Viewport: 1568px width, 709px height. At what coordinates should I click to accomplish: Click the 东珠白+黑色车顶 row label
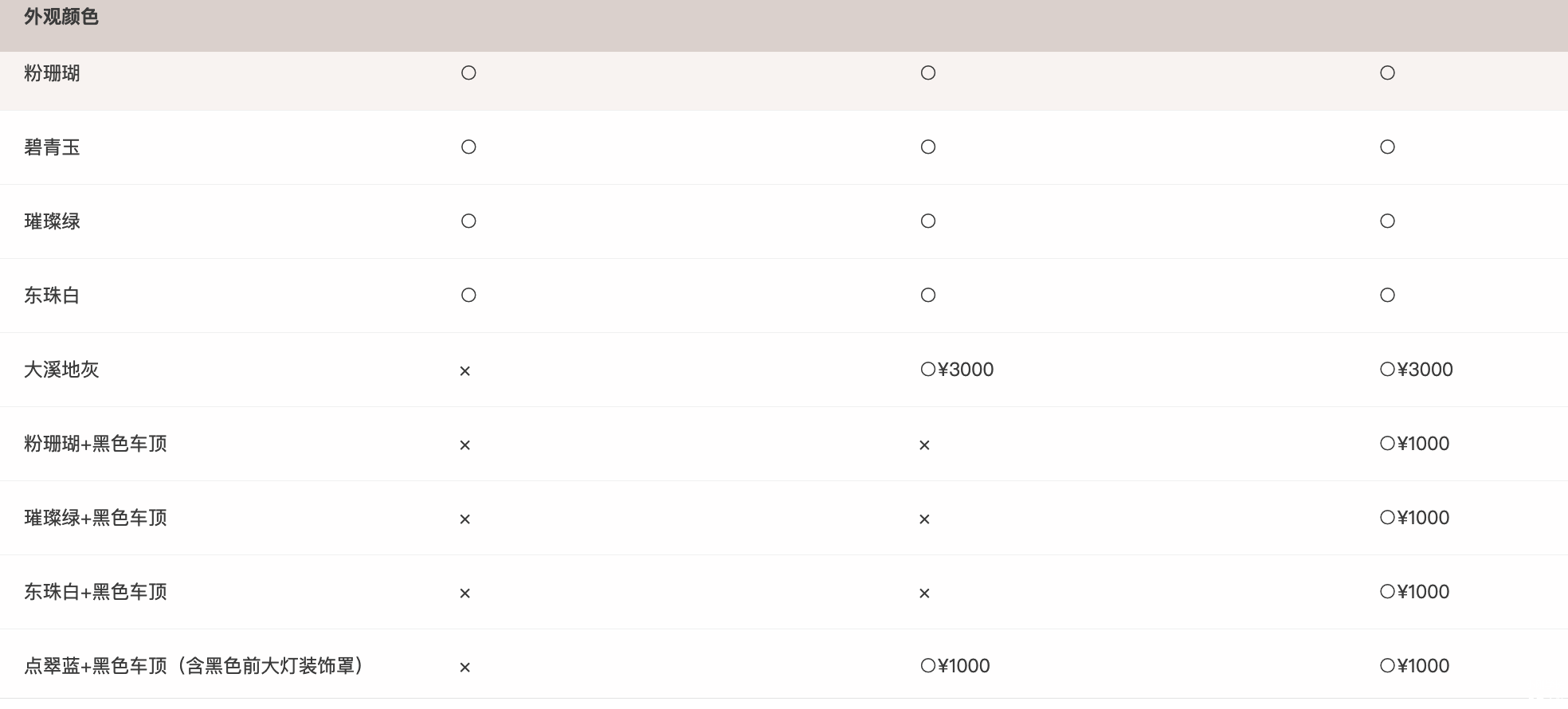[96, 592]
